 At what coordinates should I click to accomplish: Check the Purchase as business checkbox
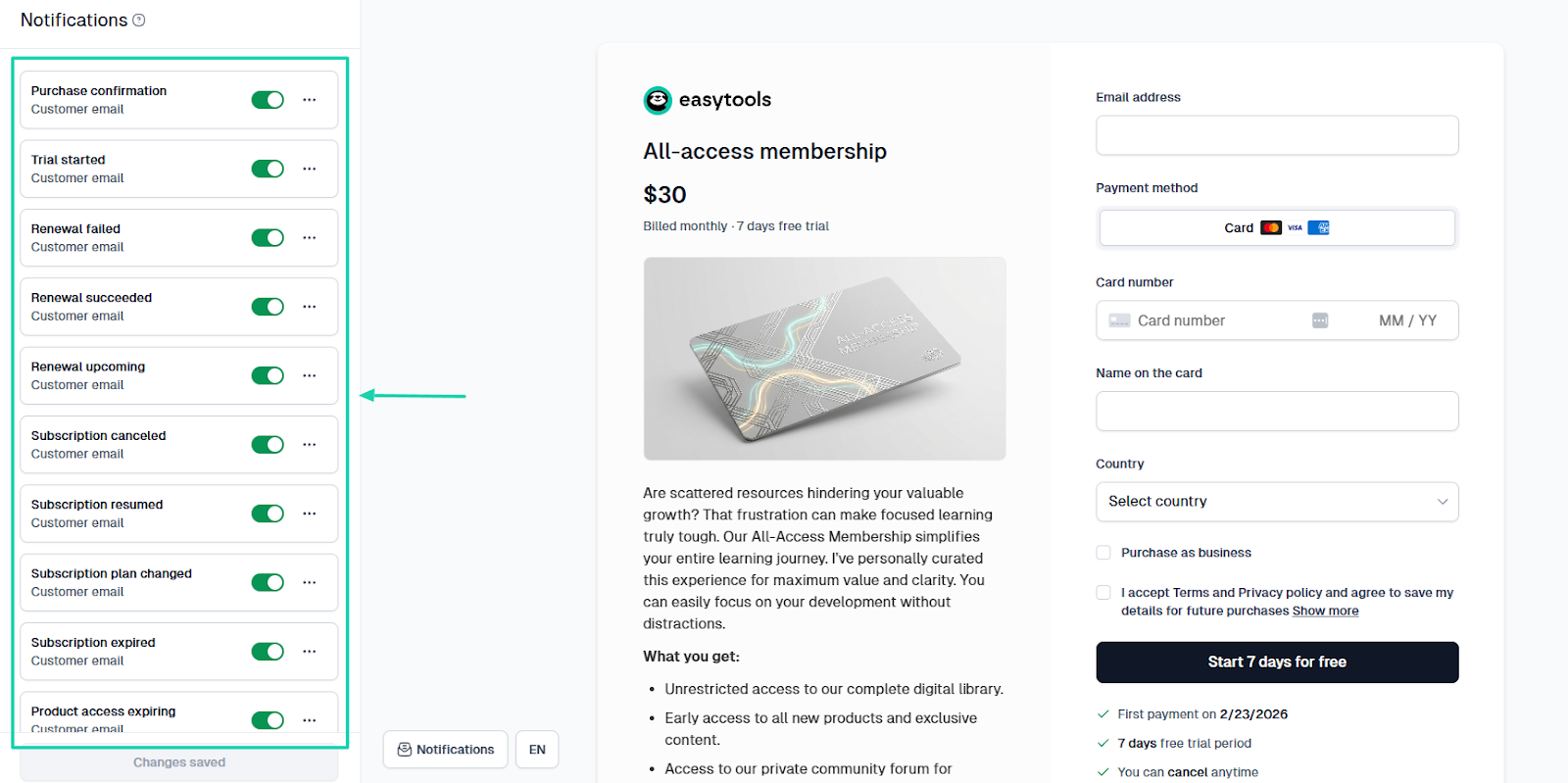1103,553
